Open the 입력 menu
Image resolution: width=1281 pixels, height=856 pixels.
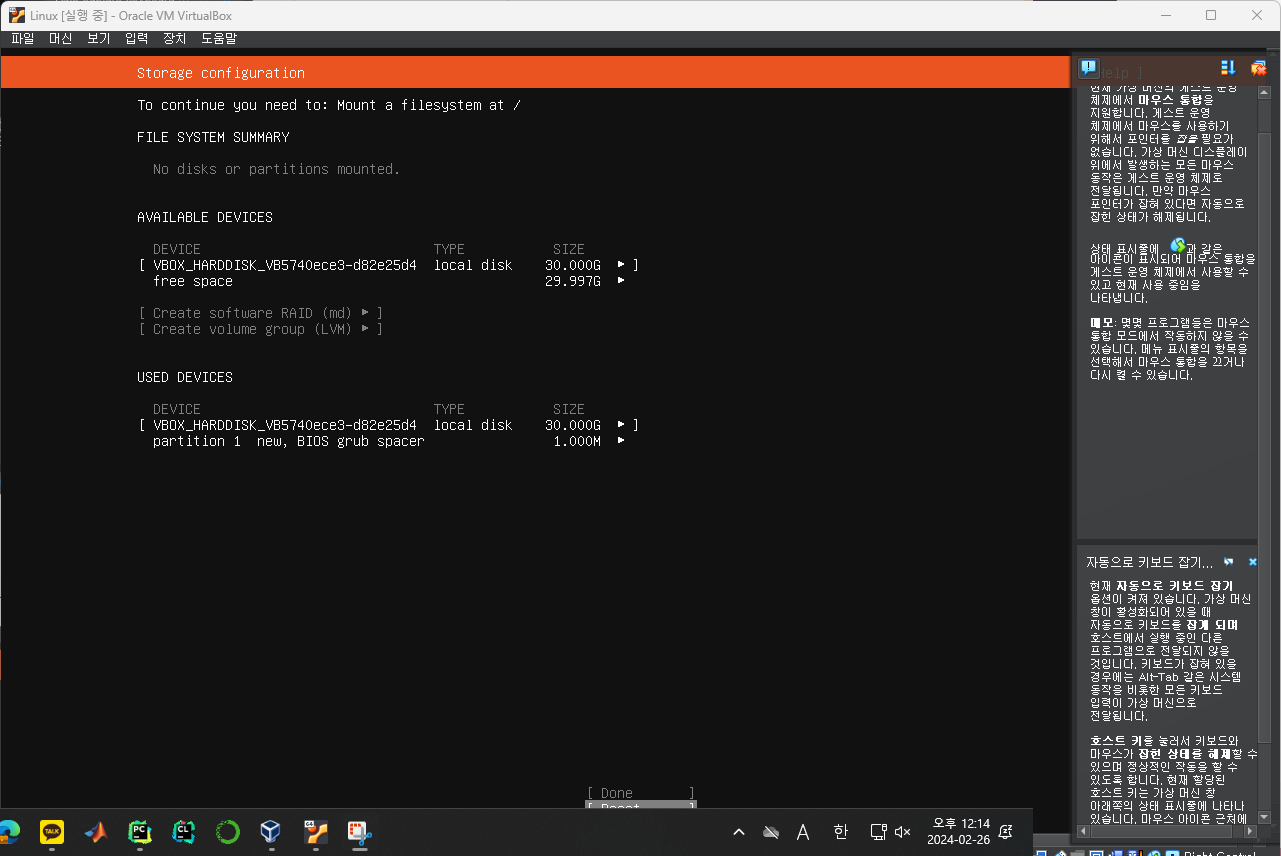[x=136, y=38]
